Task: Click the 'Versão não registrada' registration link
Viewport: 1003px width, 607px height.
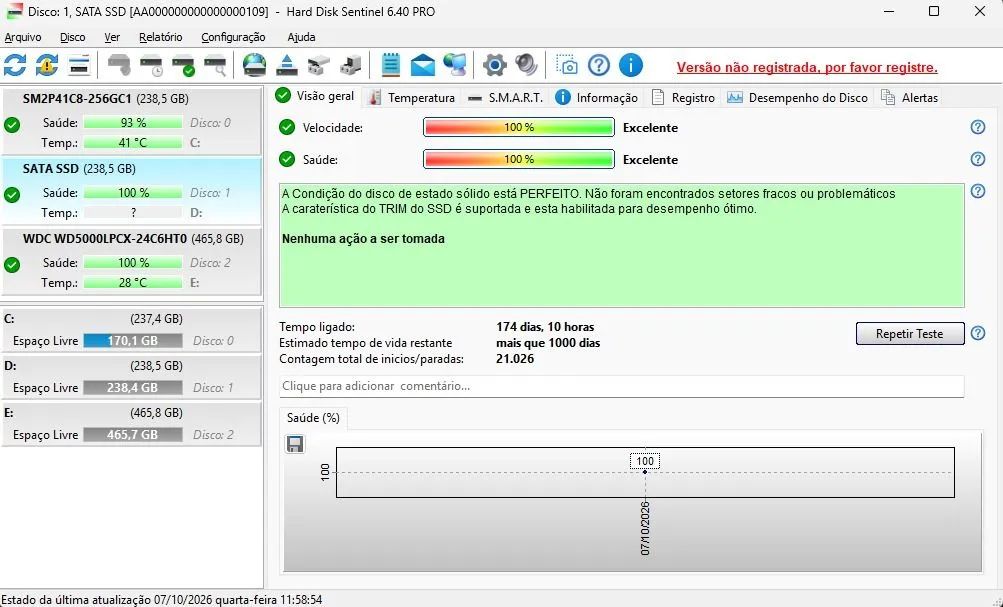Action: (x=807, y=67)
